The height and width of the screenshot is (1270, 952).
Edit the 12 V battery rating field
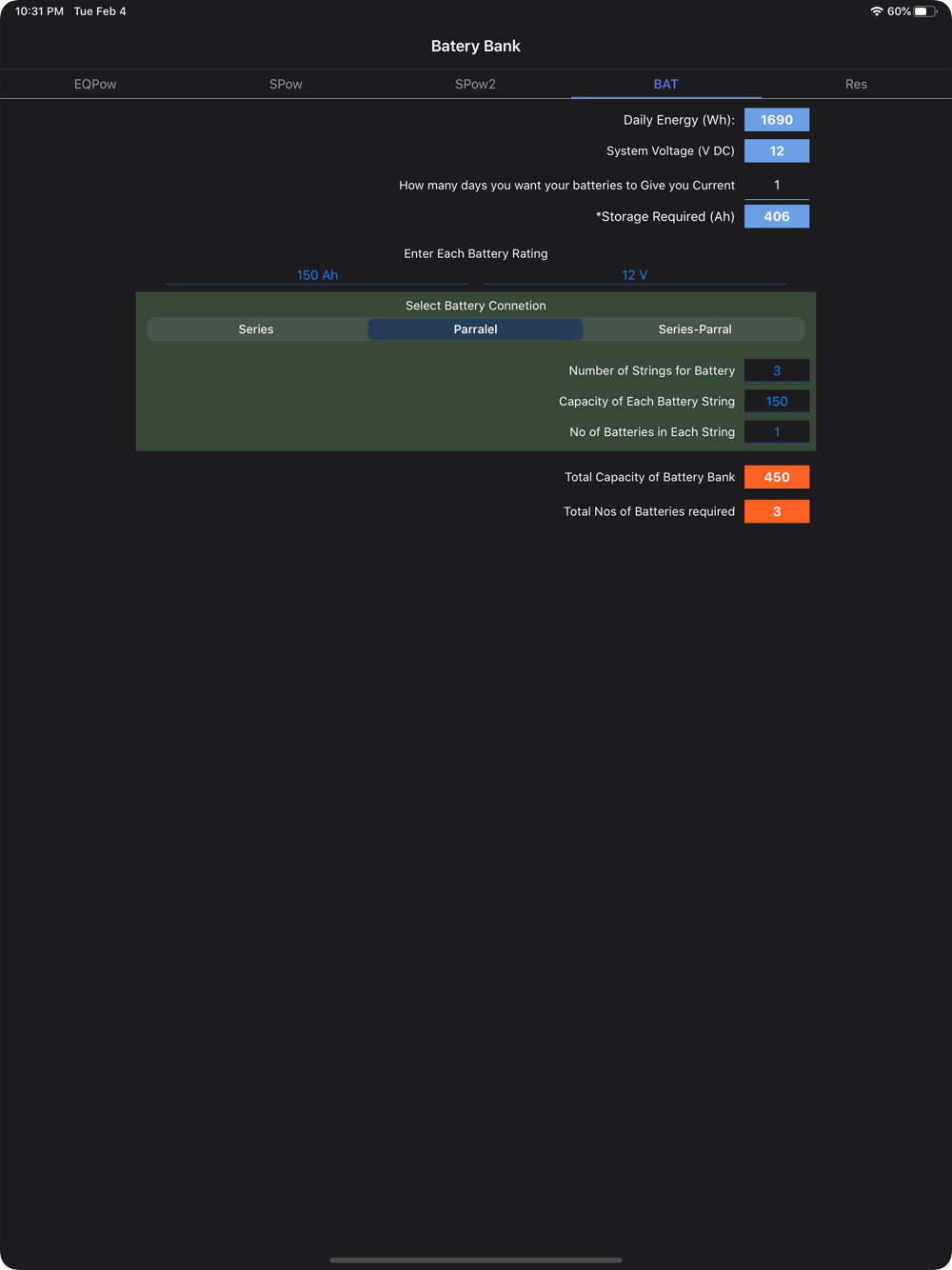(634, 275)
